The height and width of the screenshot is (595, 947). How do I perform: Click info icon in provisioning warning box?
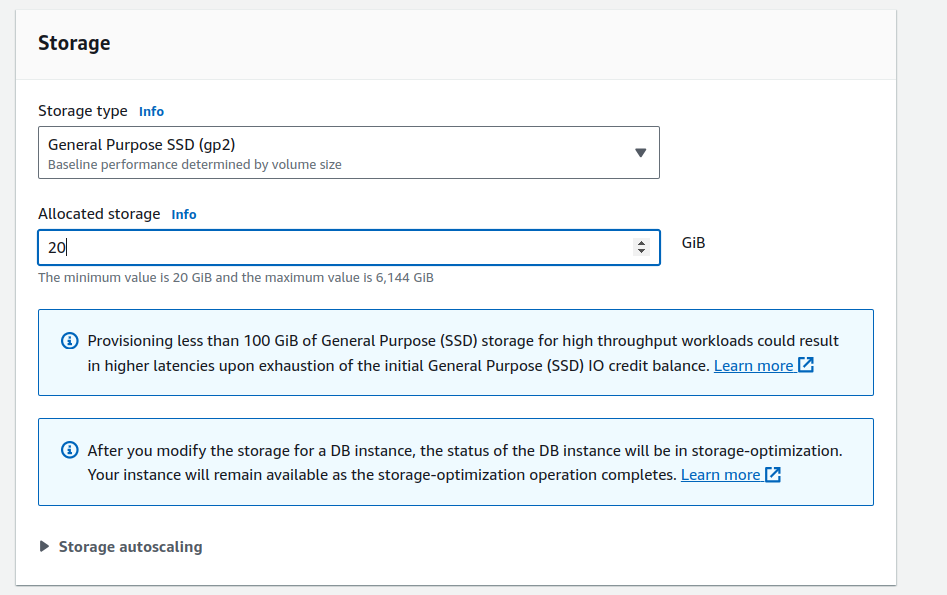(x=69, y=341)
